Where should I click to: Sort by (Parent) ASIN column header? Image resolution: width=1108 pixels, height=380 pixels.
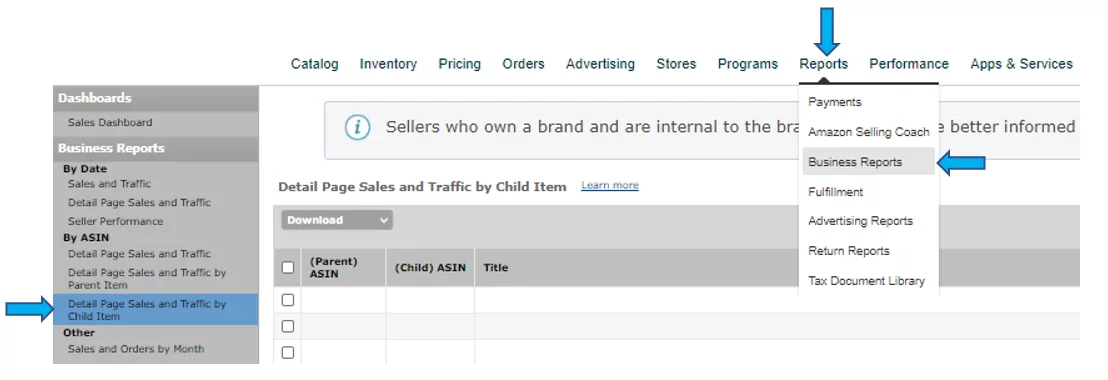point(343,268)
